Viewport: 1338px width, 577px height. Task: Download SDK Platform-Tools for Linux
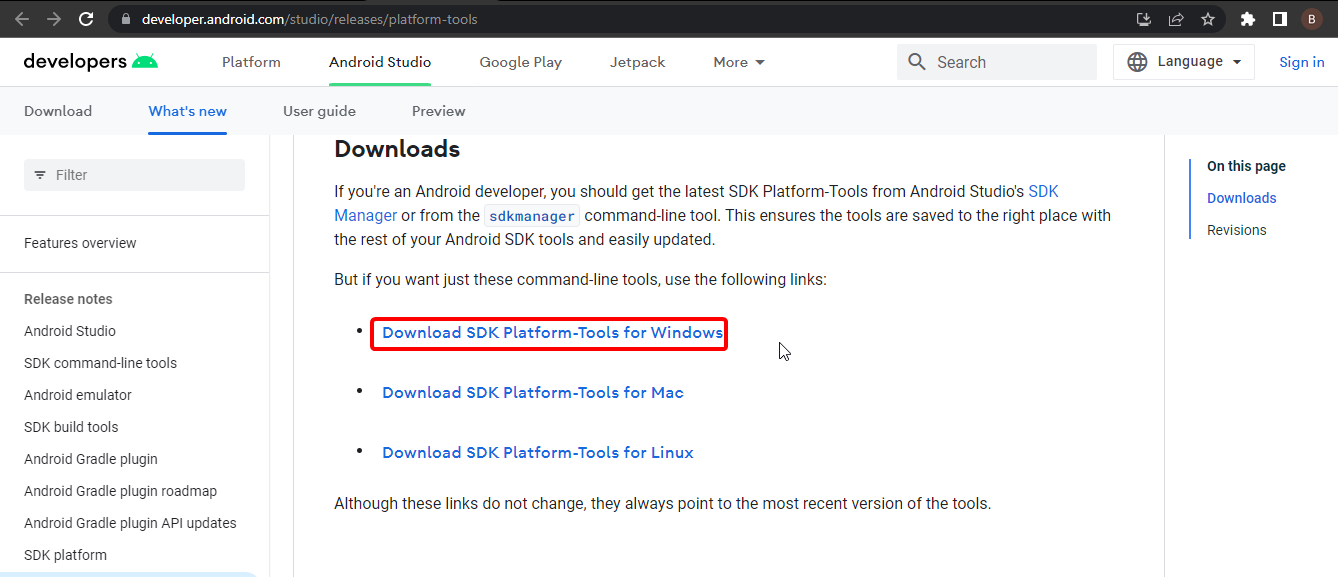click(x=537, y=453)
